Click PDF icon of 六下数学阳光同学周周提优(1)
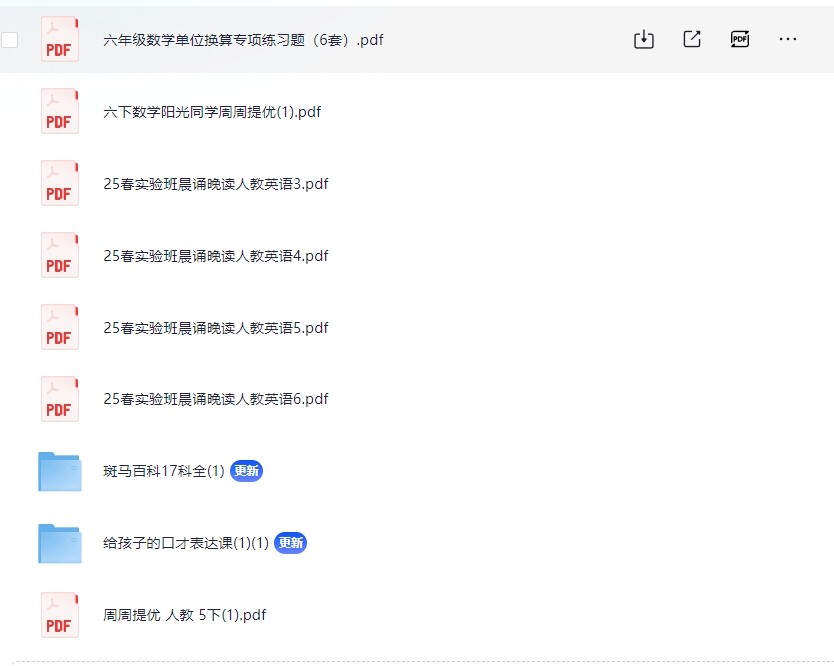The image size is (834, 666). [60, 111]
